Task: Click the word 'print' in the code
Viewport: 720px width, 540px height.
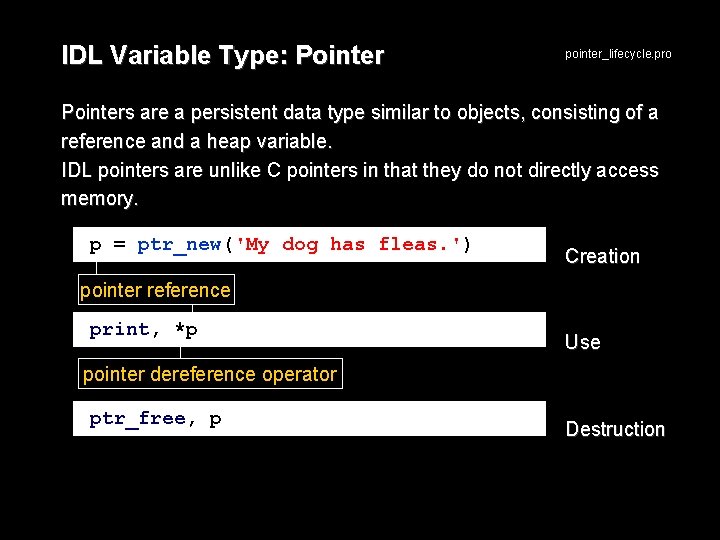Action: pyautogui.click(x=119, y=330)
